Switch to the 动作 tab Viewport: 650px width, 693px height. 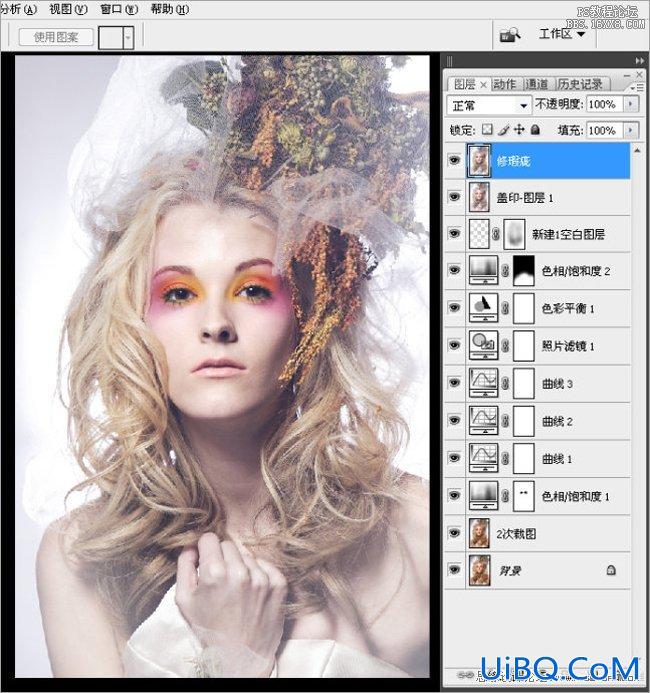504,84
